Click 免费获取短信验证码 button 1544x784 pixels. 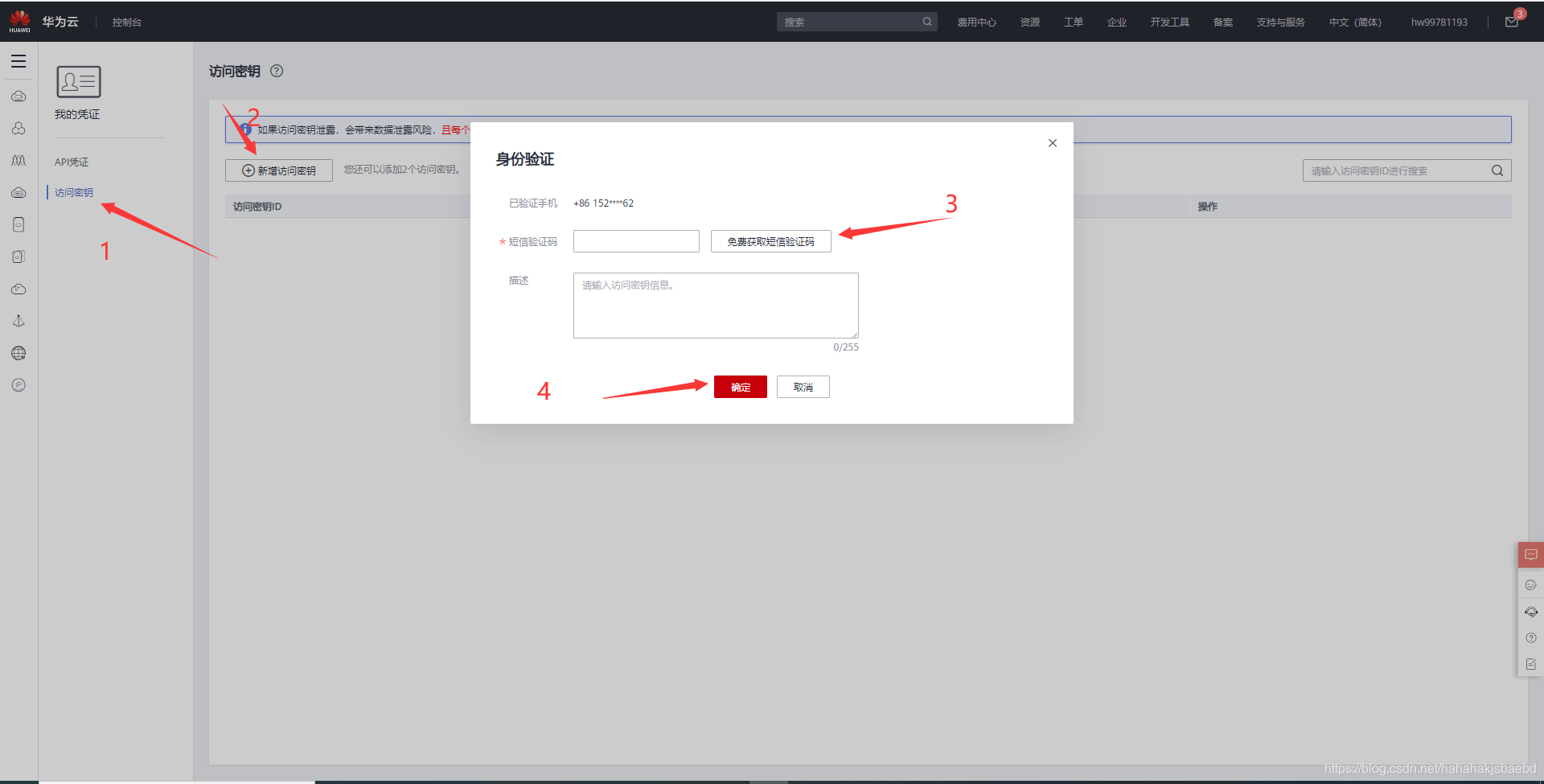[x=771, y=241]
